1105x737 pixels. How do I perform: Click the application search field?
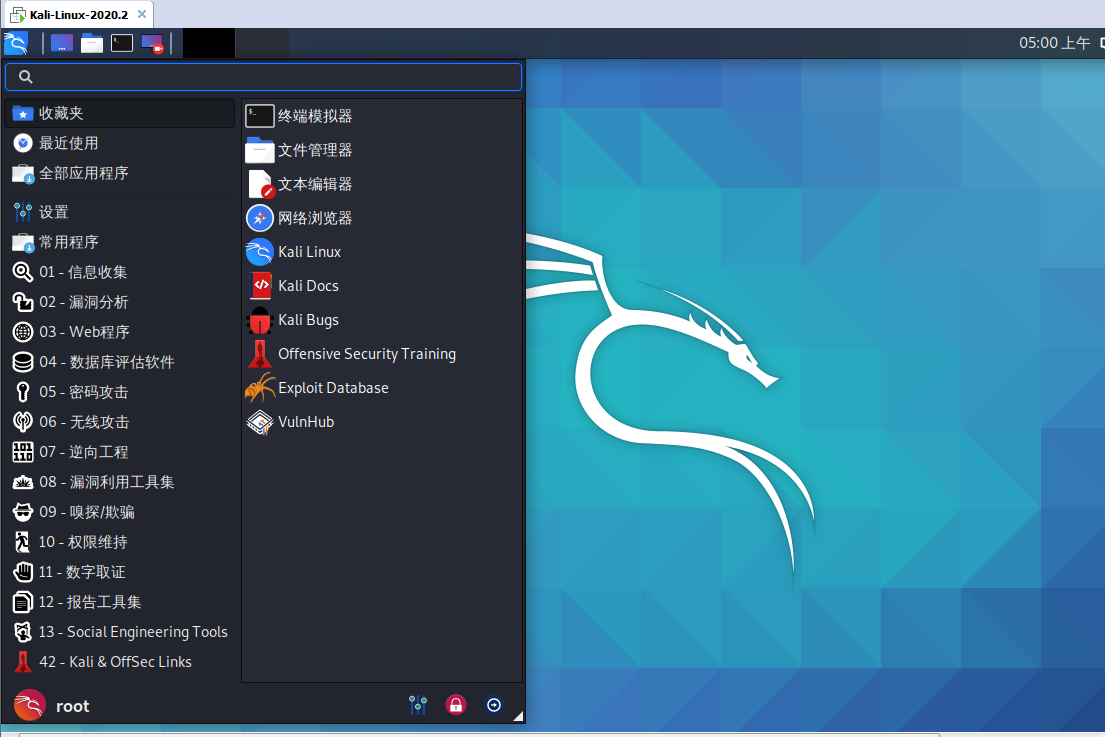262,76
